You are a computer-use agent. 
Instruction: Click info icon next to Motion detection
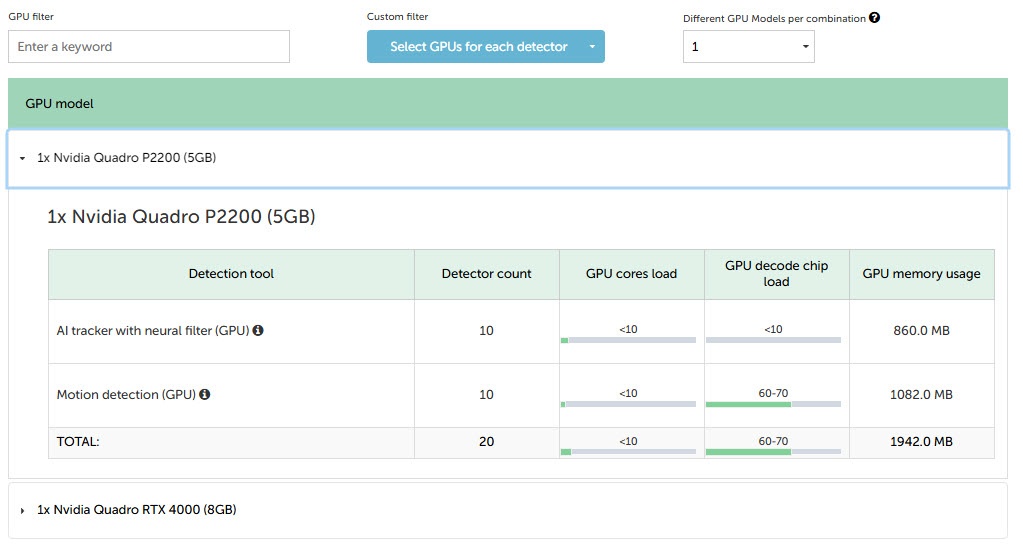[205, 395]
